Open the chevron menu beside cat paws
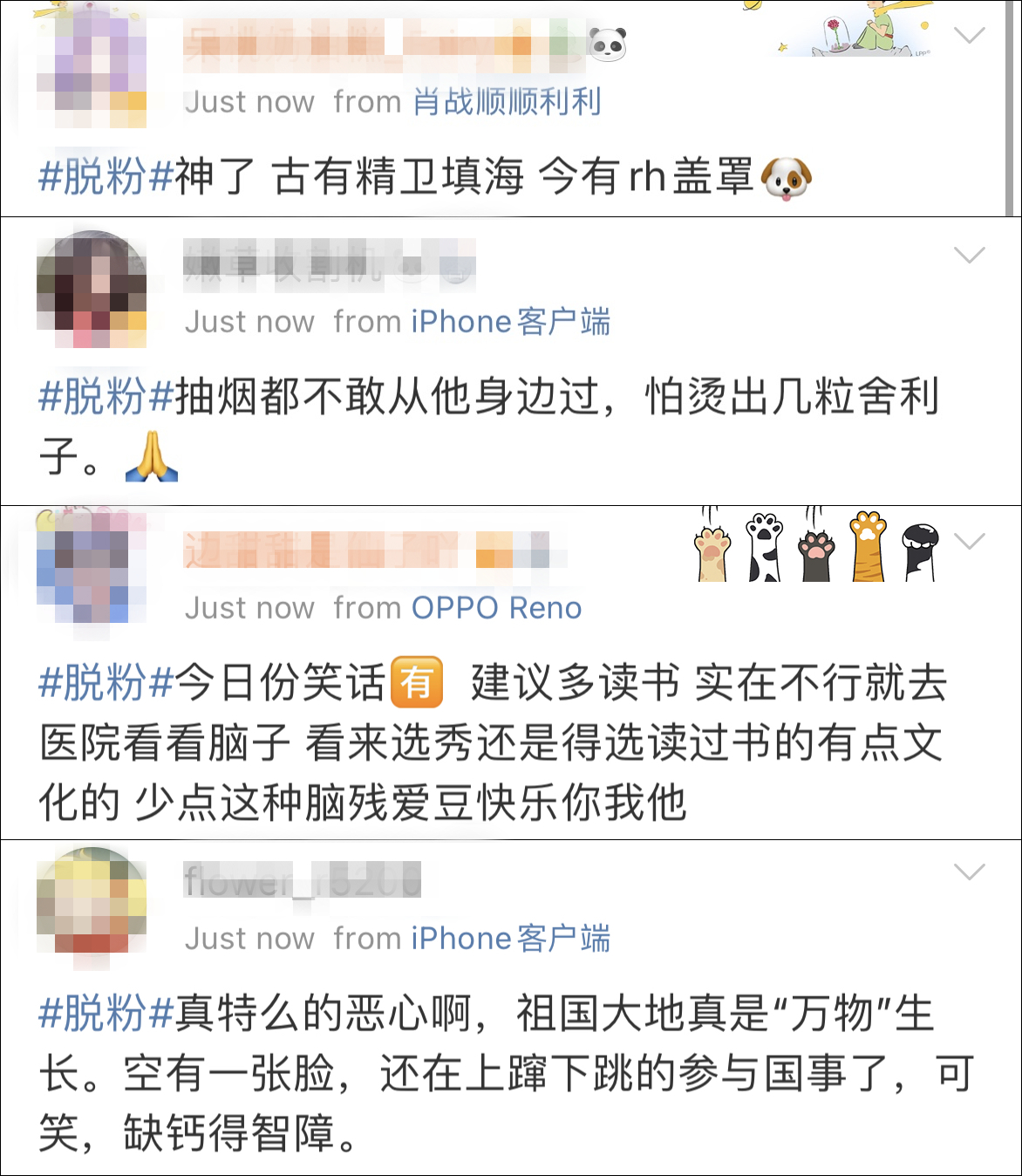 click(x=970, y=542)
